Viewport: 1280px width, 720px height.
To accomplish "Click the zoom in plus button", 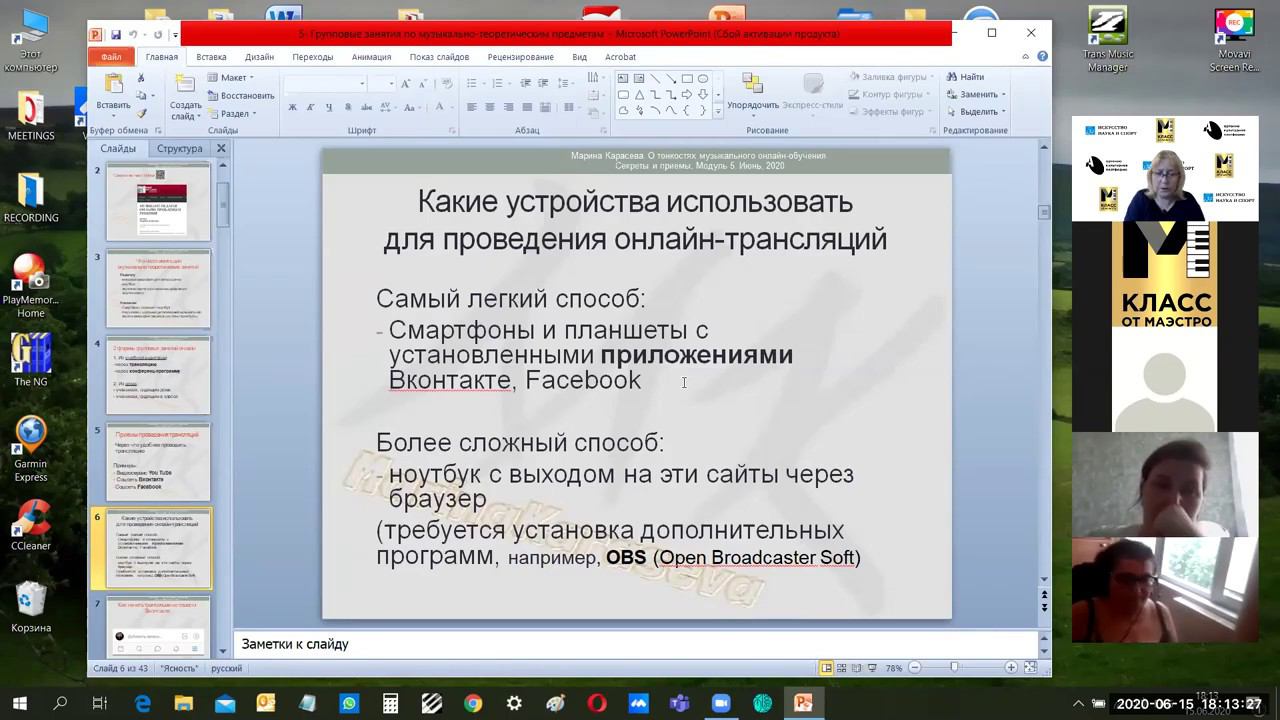I will click(x=1011, y=667).
